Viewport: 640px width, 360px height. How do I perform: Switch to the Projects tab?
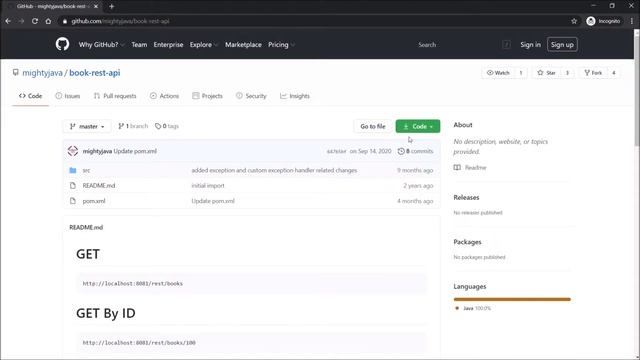click(x=207, y=96)
